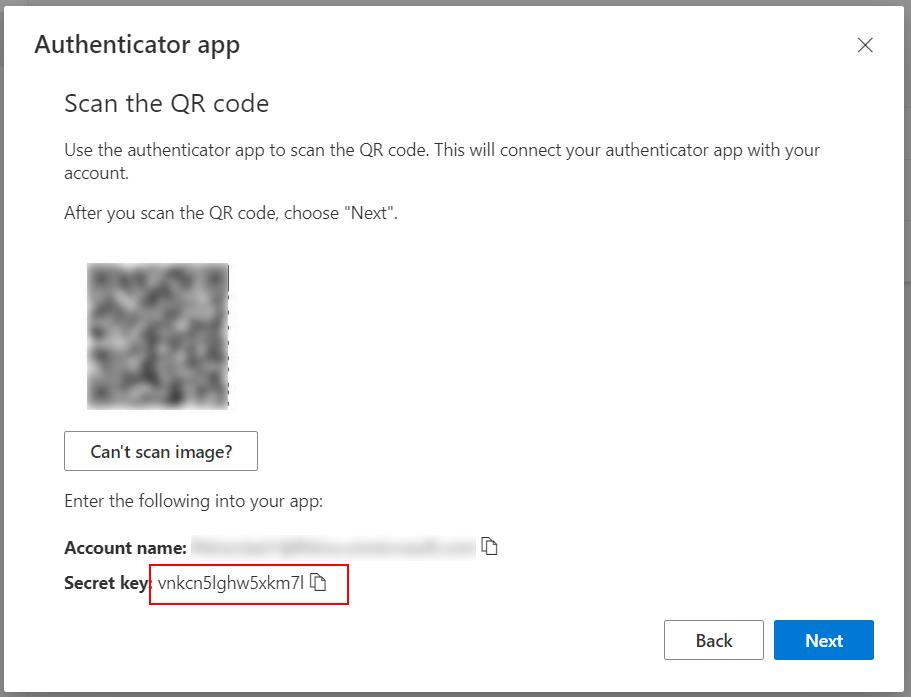The height and width of the screenshot is (697, 911).
Task: Click the "Enter the following into your app:" text
Action: [x=193, y=501]
